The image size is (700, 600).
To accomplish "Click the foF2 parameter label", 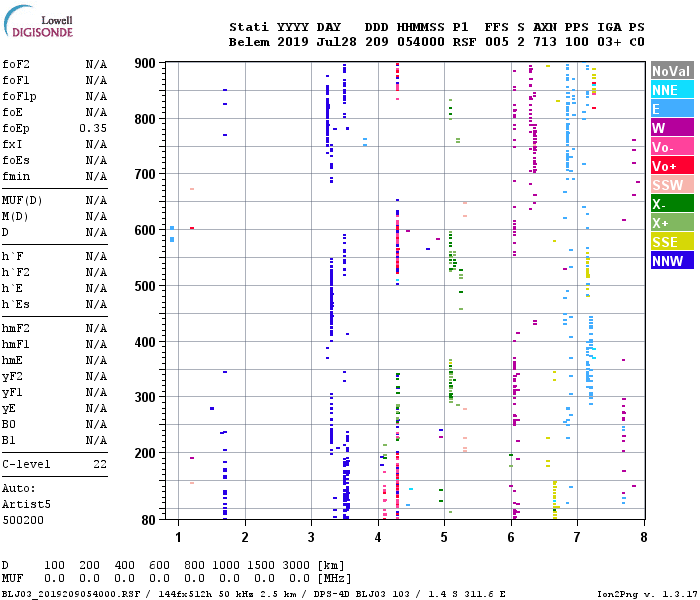I will click(x=16, y=64).
